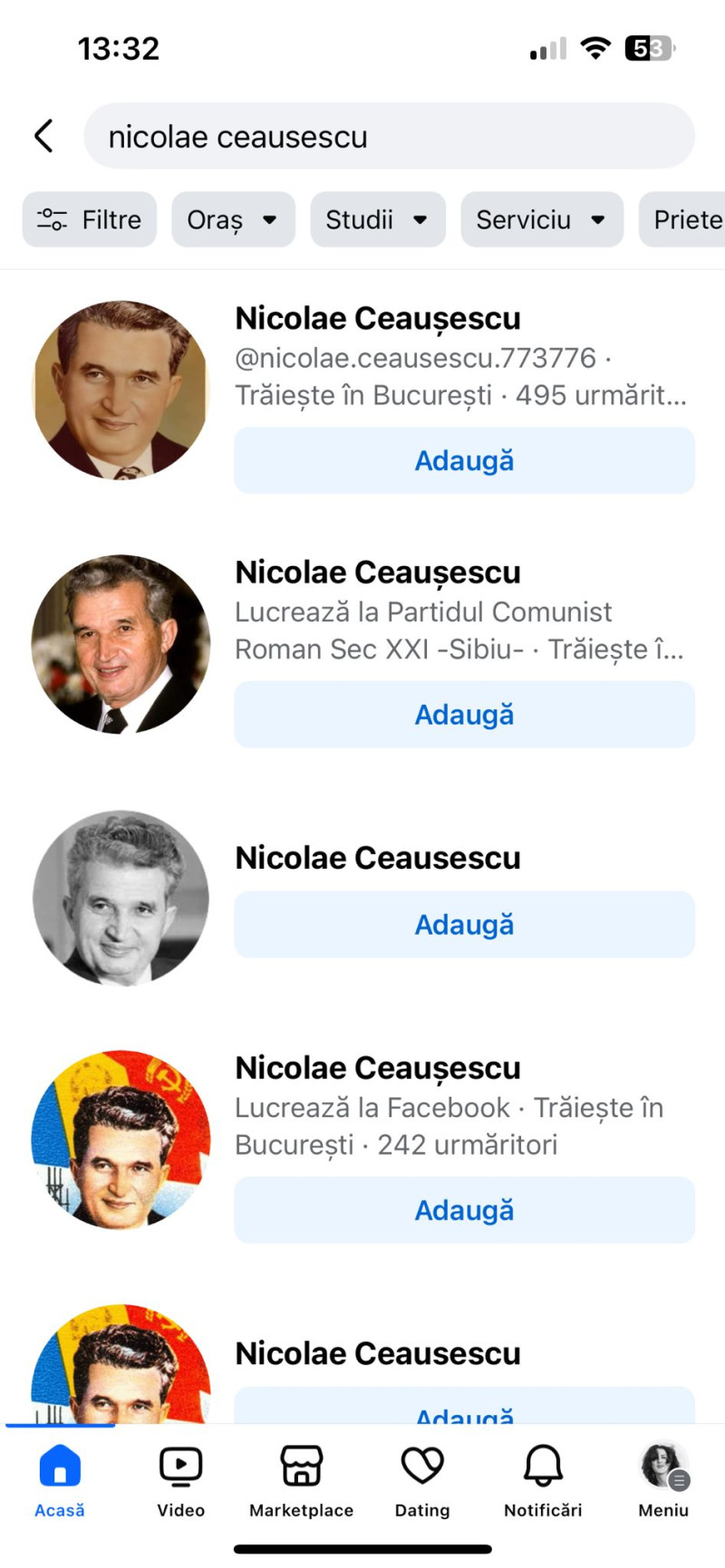725x1568 pixels.
Task: Expand the Serviciu dropdown filter
Action: click(x=541, y=219)
